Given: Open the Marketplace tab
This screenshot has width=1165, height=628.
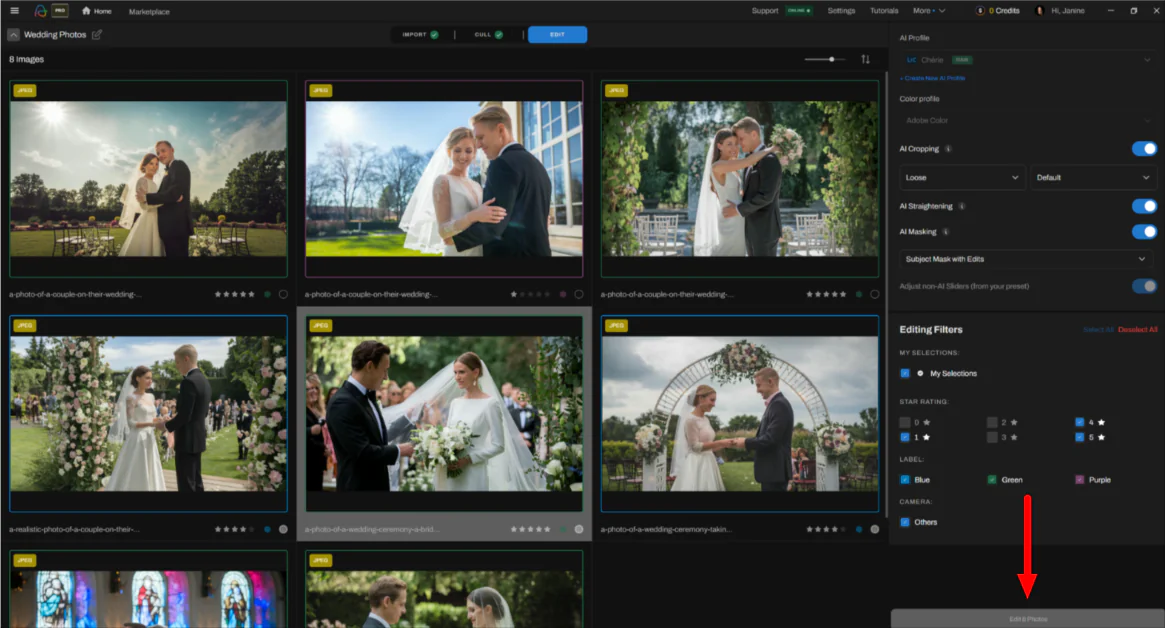Looking at the screenshot, I should click(x=149, y=12).
